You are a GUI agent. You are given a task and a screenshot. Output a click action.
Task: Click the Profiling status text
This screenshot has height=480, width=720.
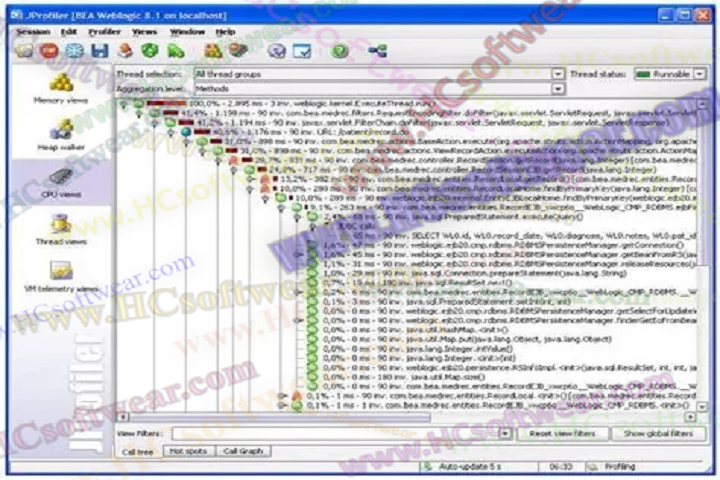coord(619,467)
